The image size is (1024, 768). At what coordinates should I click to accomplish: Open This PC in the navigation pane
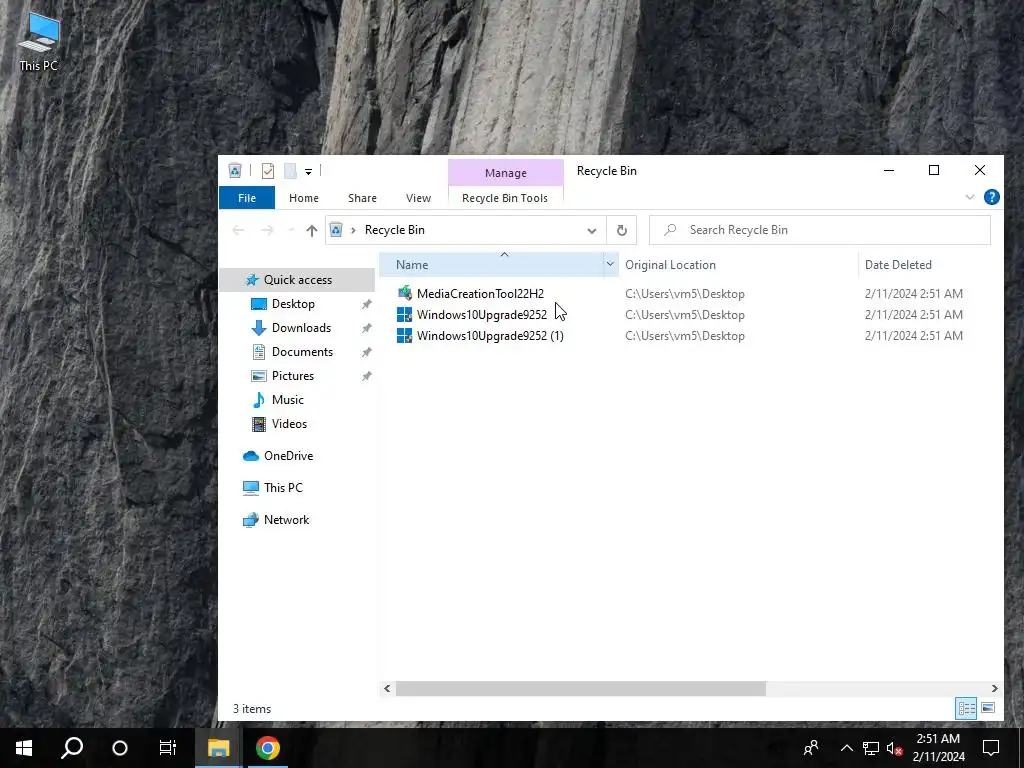(283, 488)
